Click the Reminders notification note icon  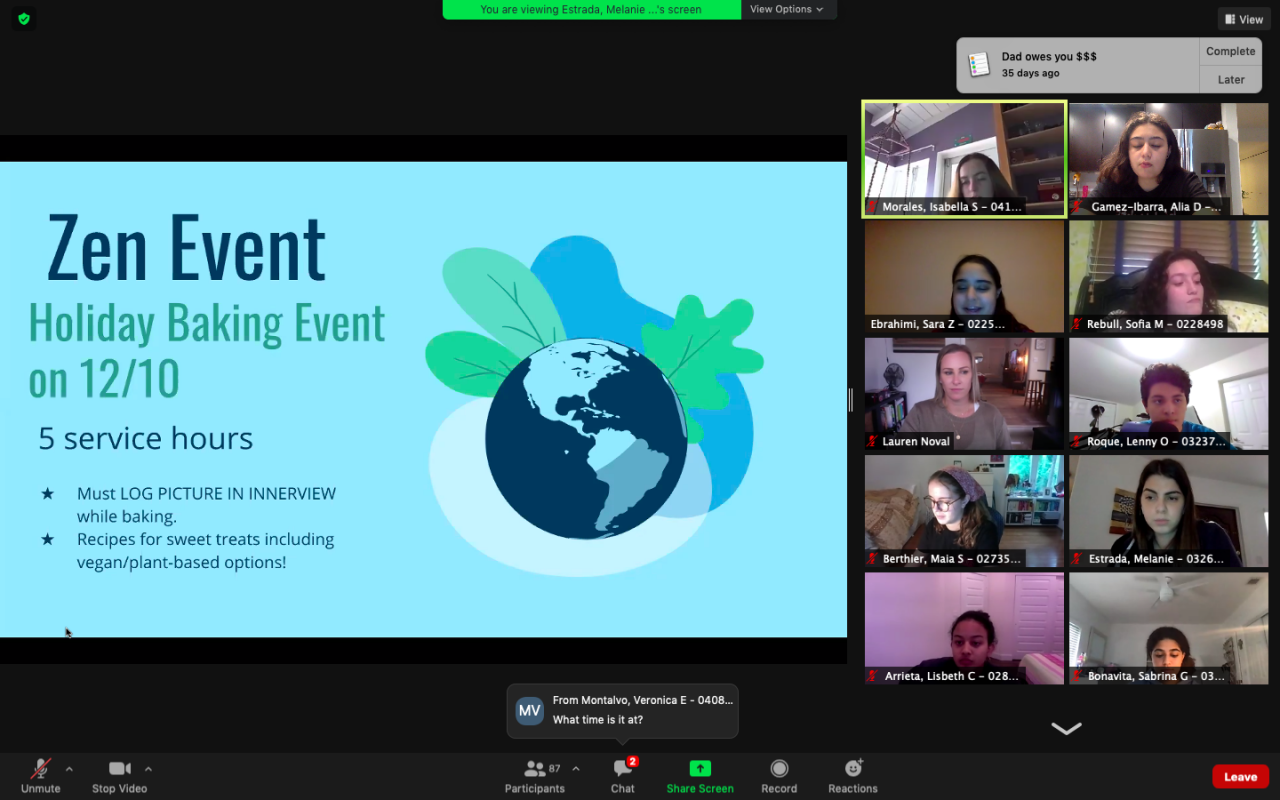pyautogui.click(x=979, y=65)
